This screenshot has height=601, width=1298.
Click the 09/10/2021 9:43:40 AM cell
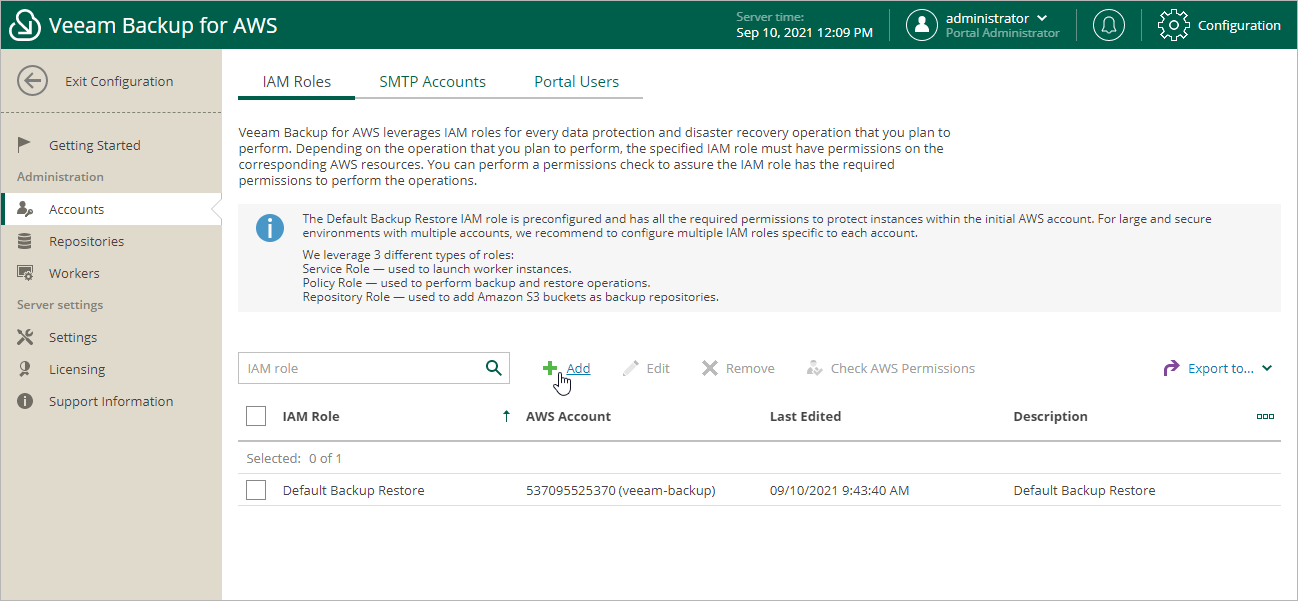(x=839, y=490)
